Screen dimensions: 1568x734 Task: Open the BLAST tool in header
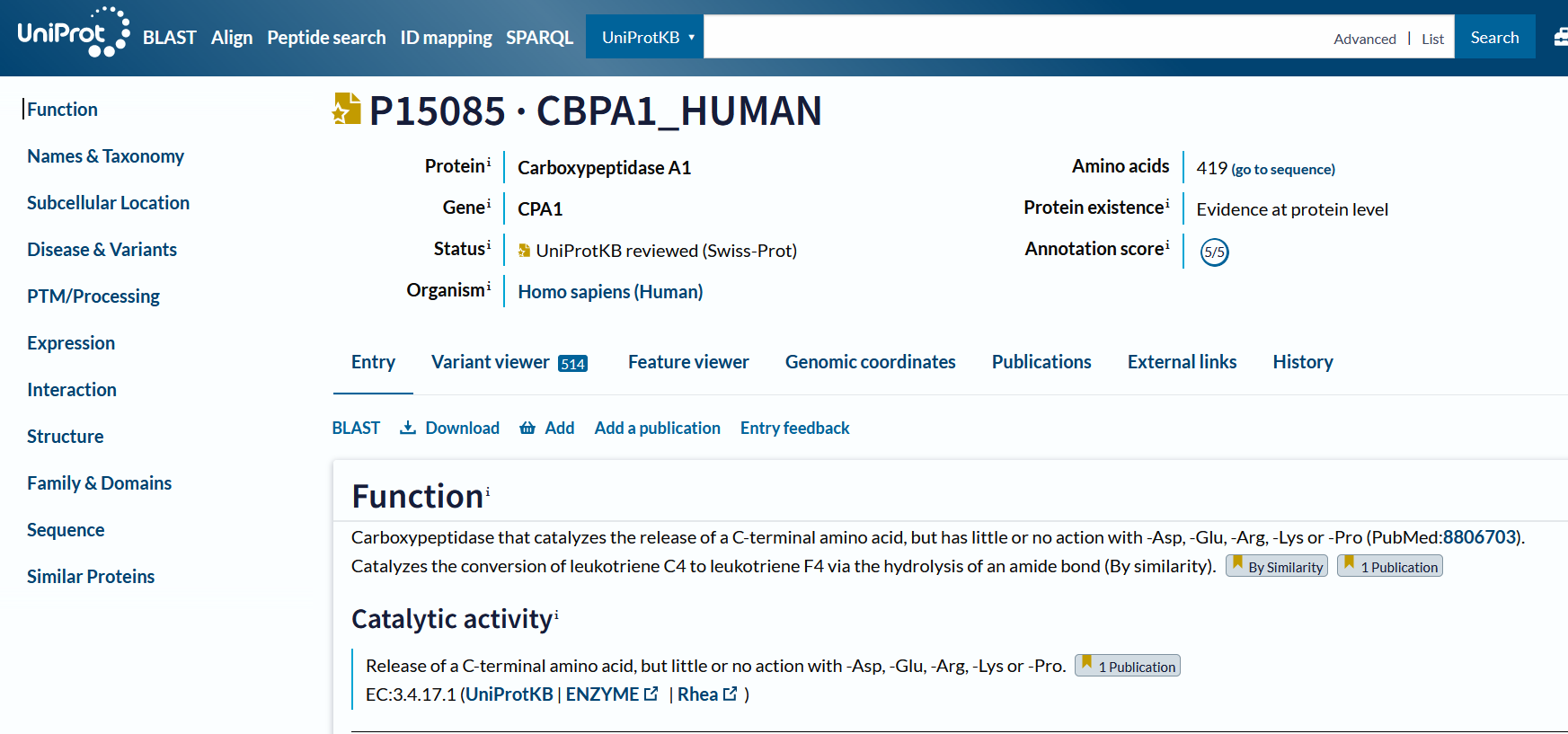click(x=170, y=38)
